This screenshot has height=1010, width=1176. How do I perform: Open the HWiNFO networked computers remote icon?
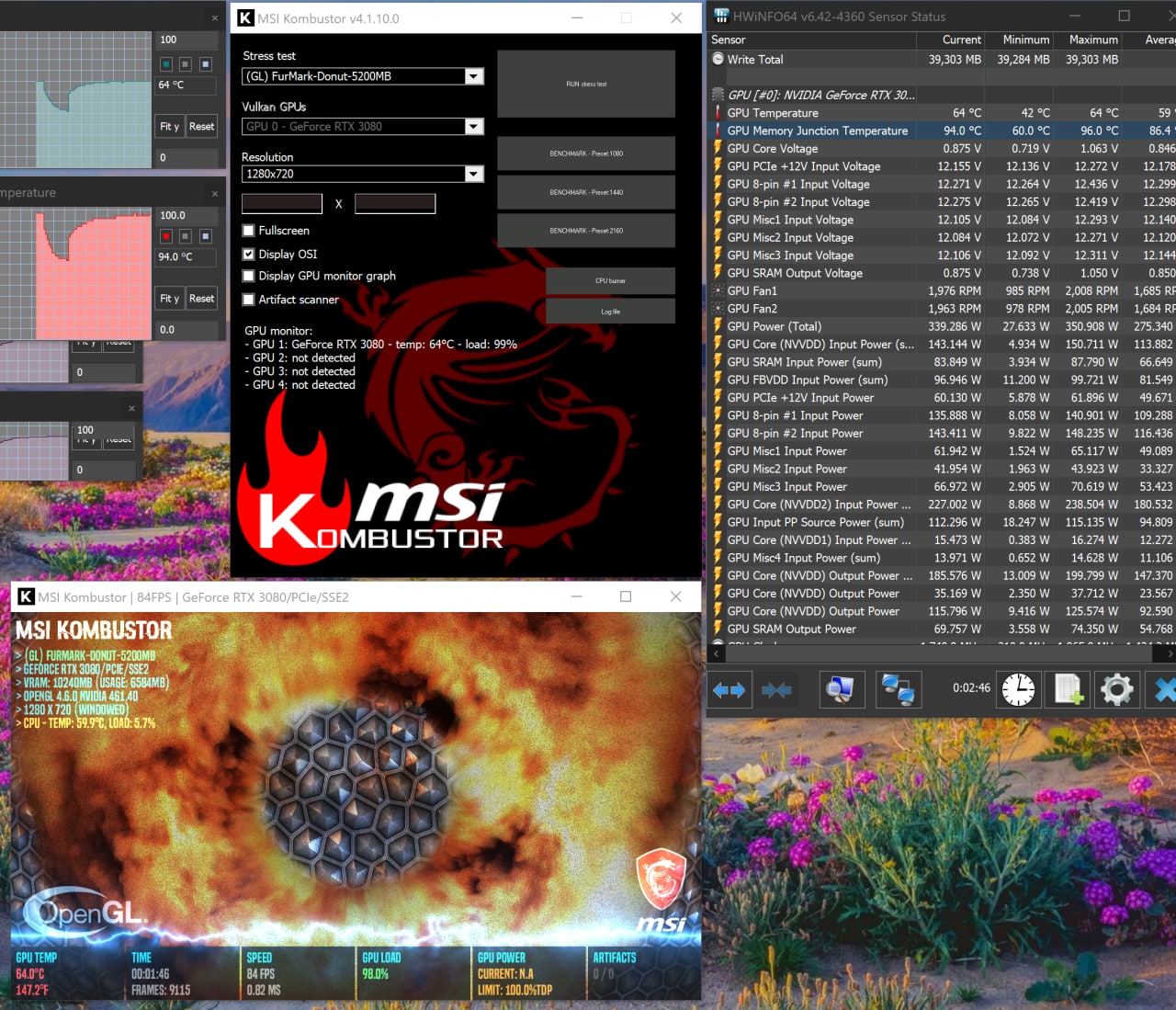[898, 689]
